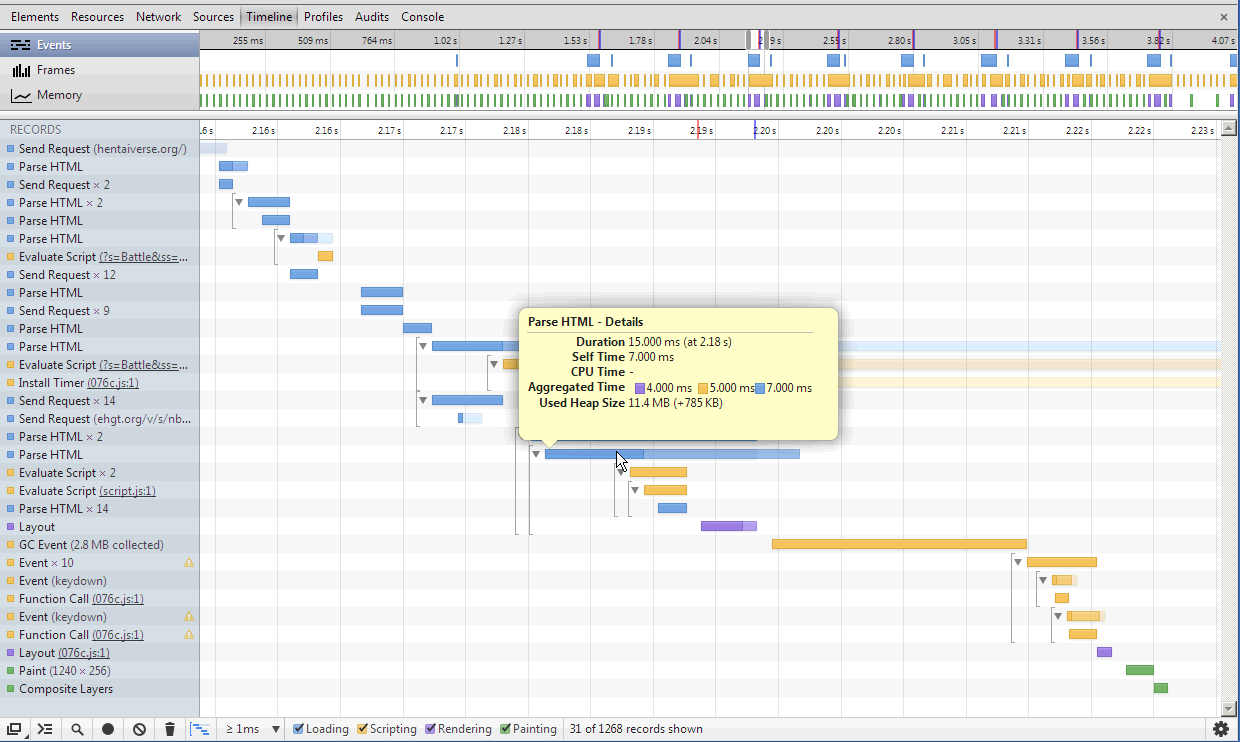Screen dimensions: 1240x742
Task: Select the Paint (1240 × 256) record
Action: 100,671
